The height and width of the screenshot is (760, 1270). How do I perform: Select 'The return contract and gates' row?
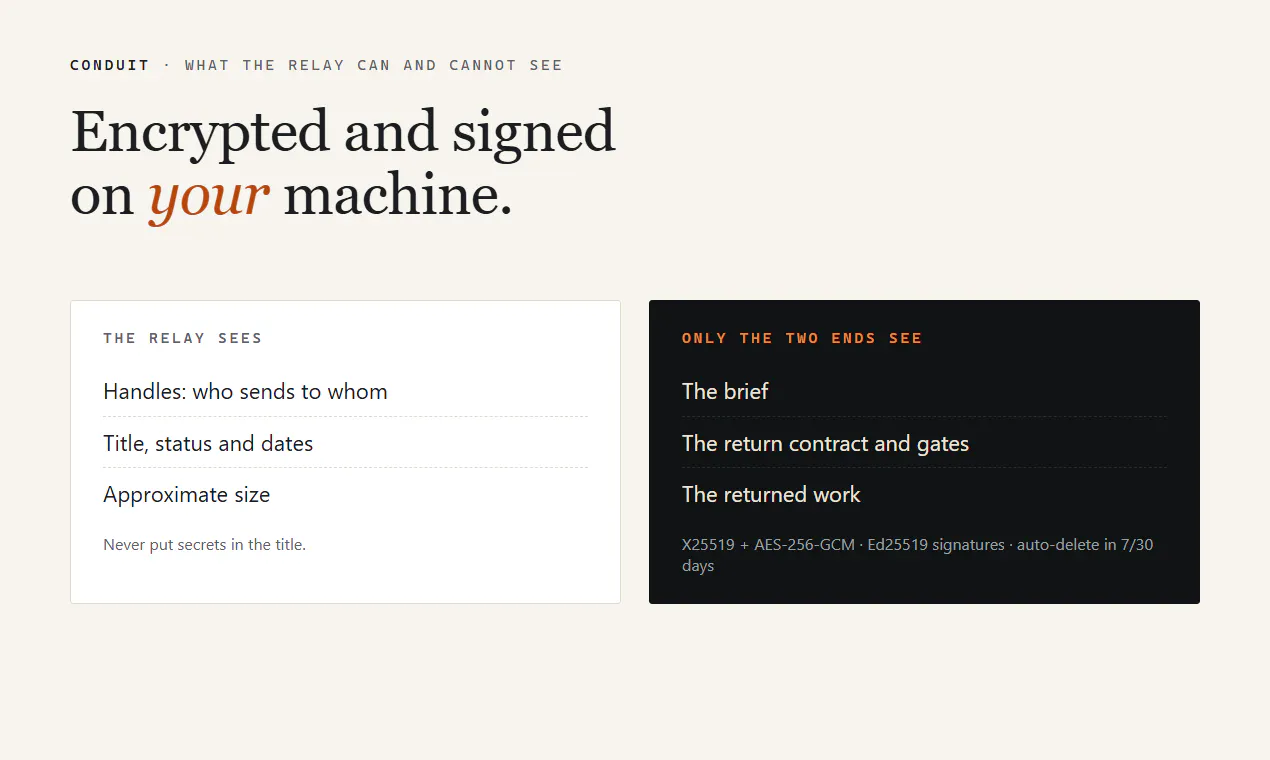point(924,443)
